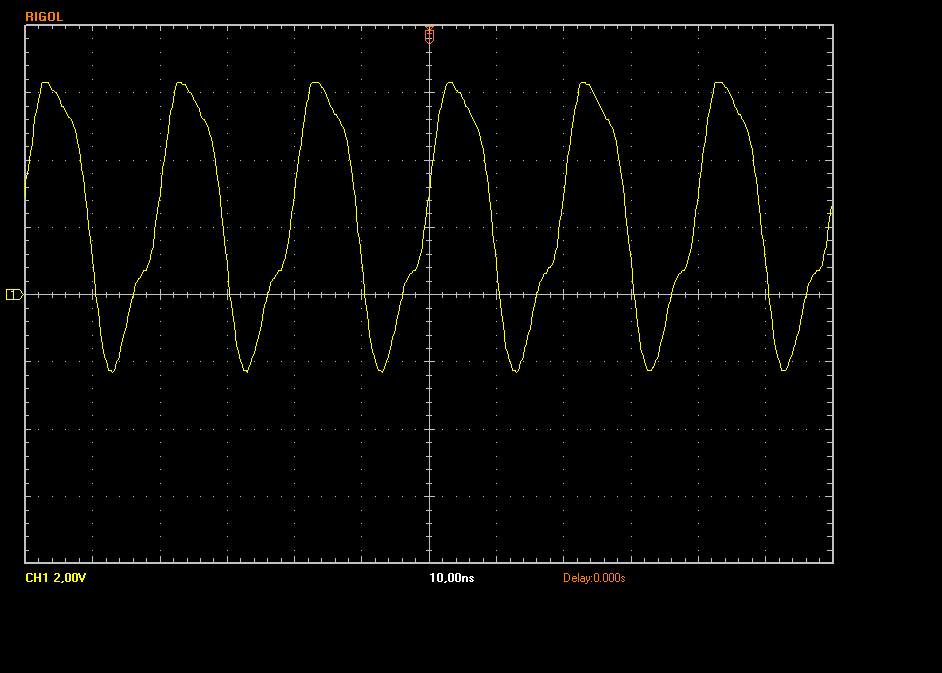Image resolution: width=942 pixels, height=673 pixels.
Task: Click the first waveform peak from the left
Action: pos(45,83)
